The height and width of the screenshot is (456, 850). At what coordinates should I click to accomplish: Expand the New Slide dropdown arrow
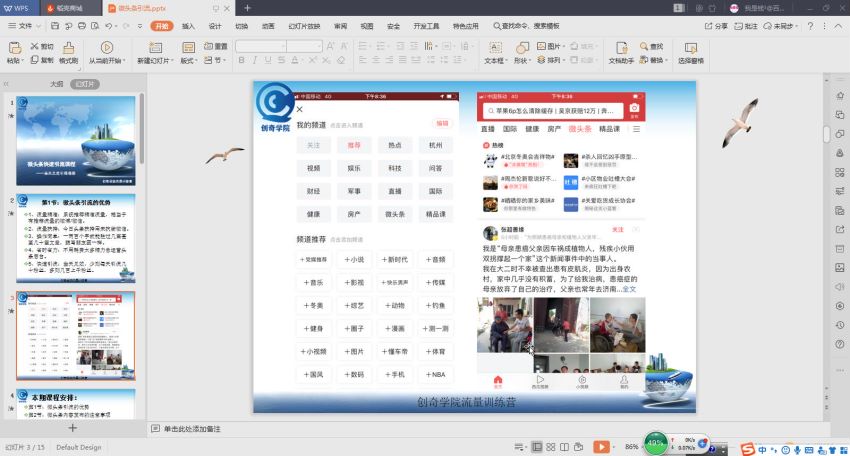[172, 61]
